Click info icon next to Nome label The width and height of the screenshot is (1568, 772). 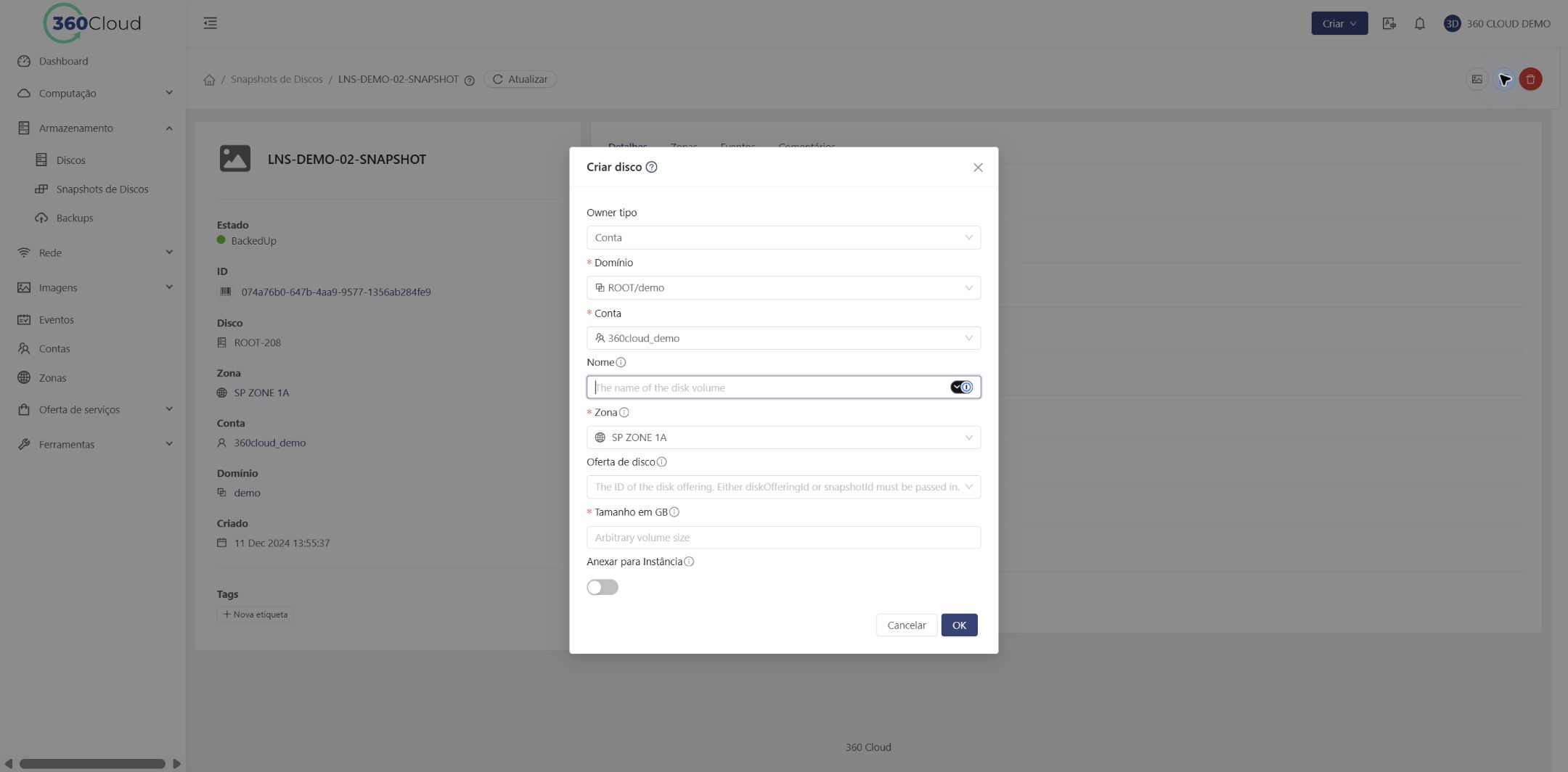(621, 363)
